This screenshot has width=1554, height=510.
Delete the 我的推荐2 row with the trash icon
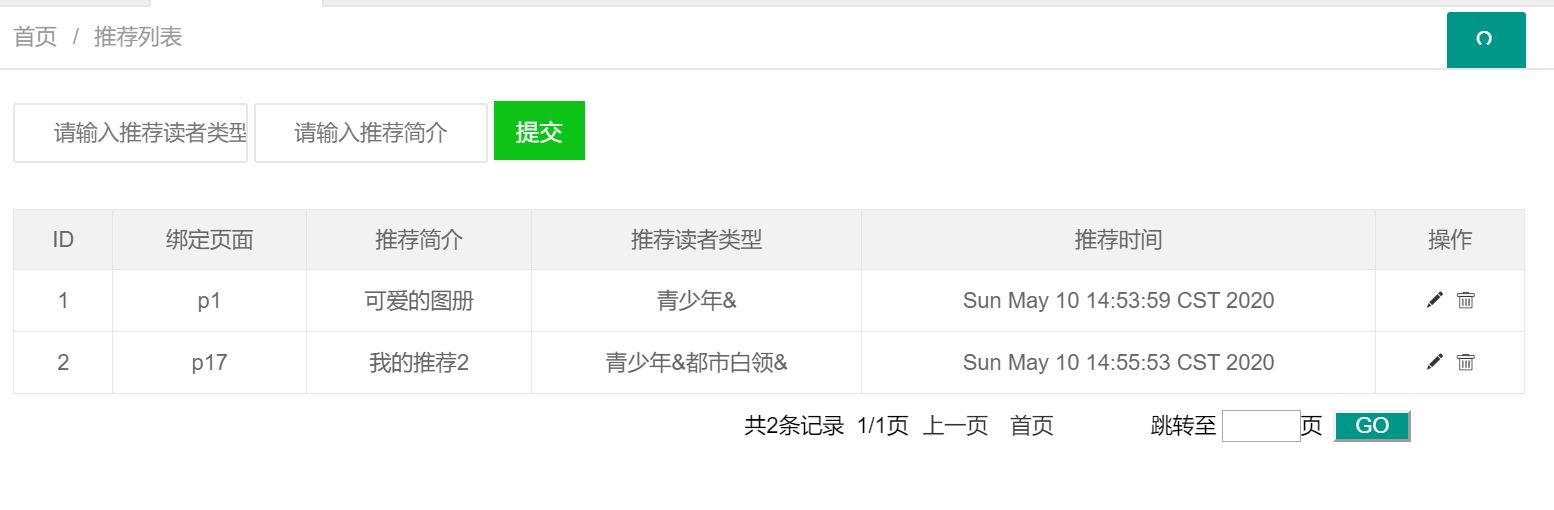[1466, 362]
